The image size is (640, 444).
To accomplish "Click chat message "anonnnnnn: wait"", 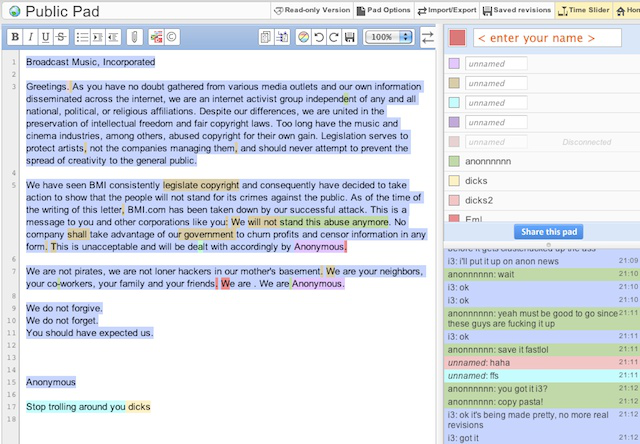I will coord(542,274).
